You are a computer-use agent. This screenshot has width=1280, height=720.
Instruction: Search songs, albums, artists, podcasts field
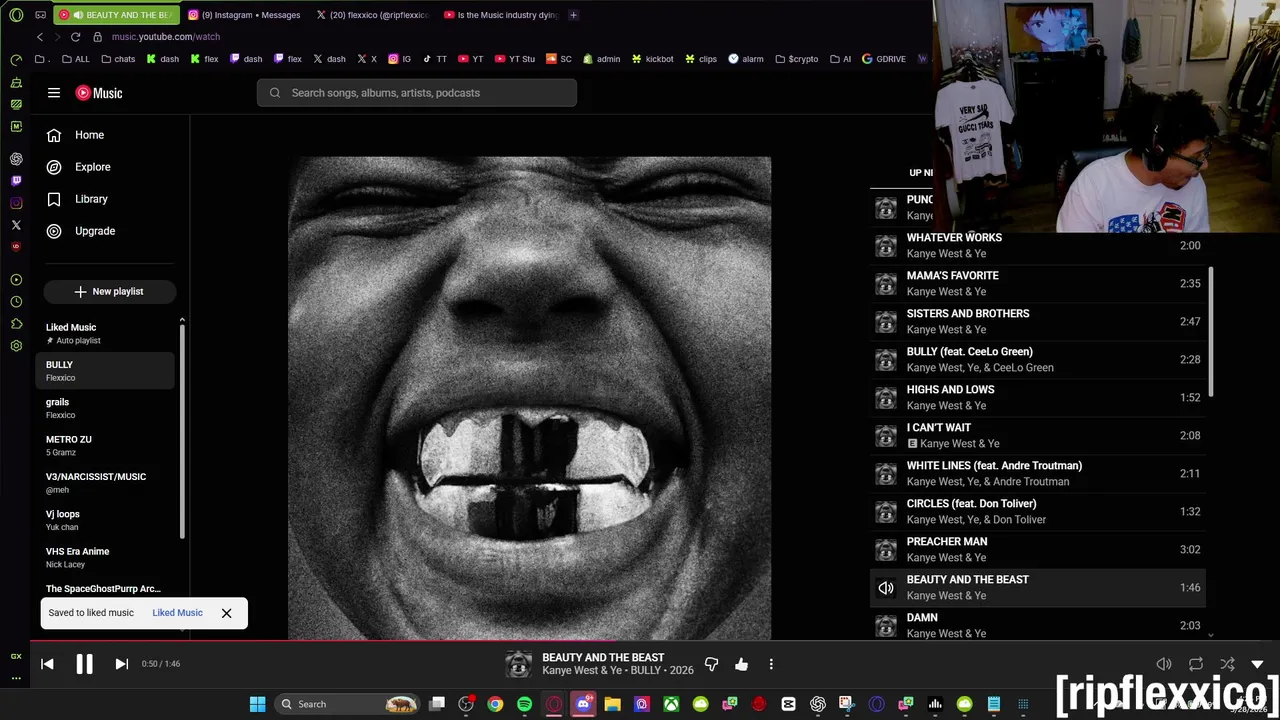[417, 93]
